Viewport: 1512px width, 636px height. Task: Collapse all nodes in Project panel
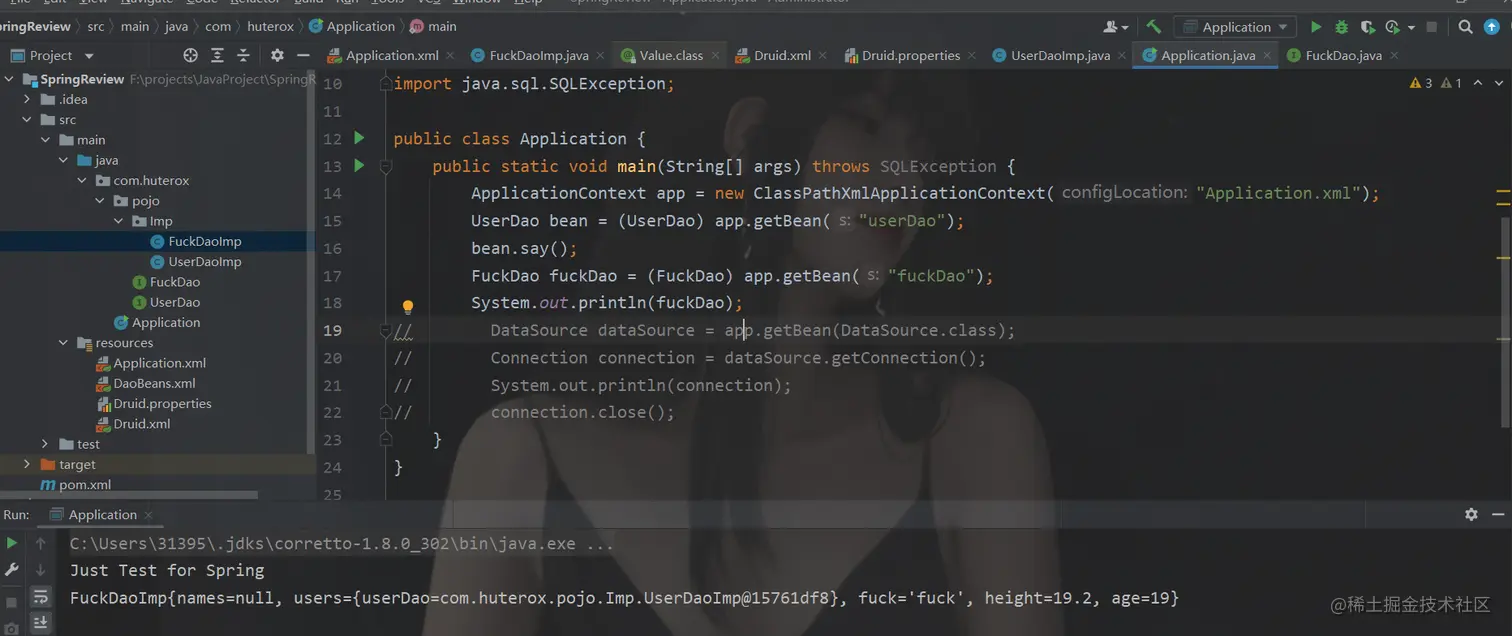243,55
